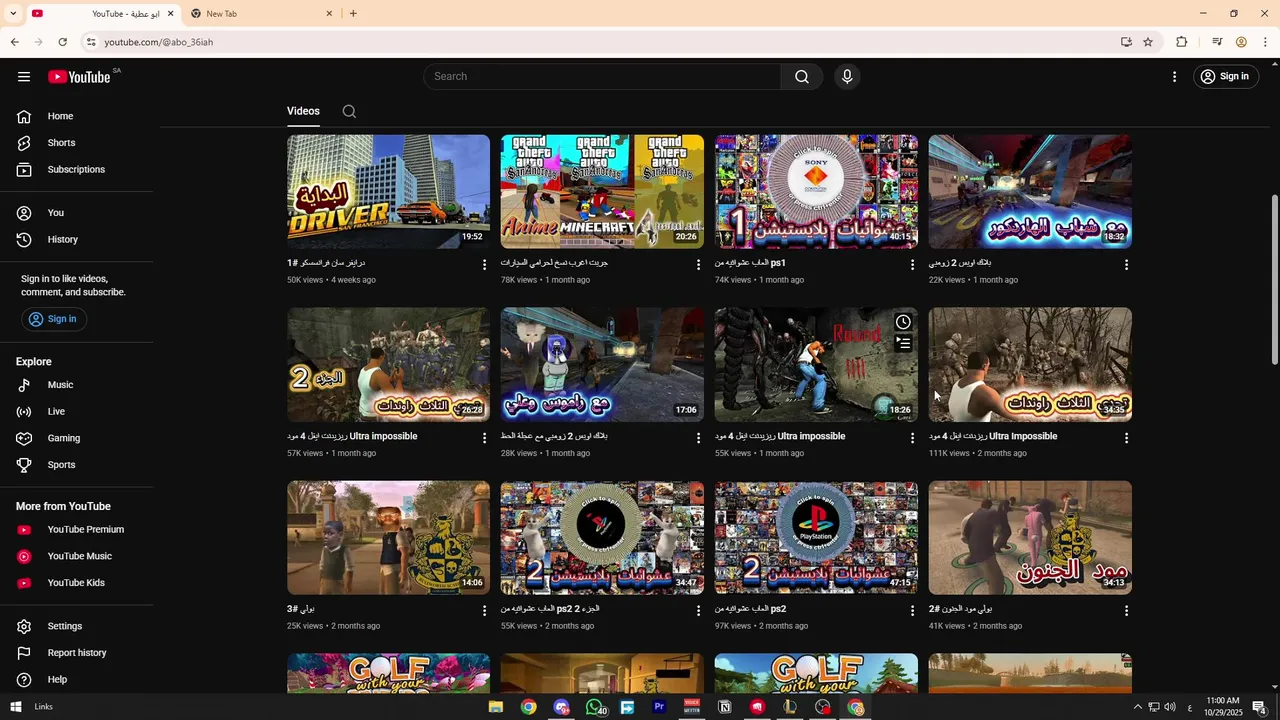This screenshot has width=1280, height=720.
Task: Click Sign in button in sidebar
Action: (x=53, y=319)
